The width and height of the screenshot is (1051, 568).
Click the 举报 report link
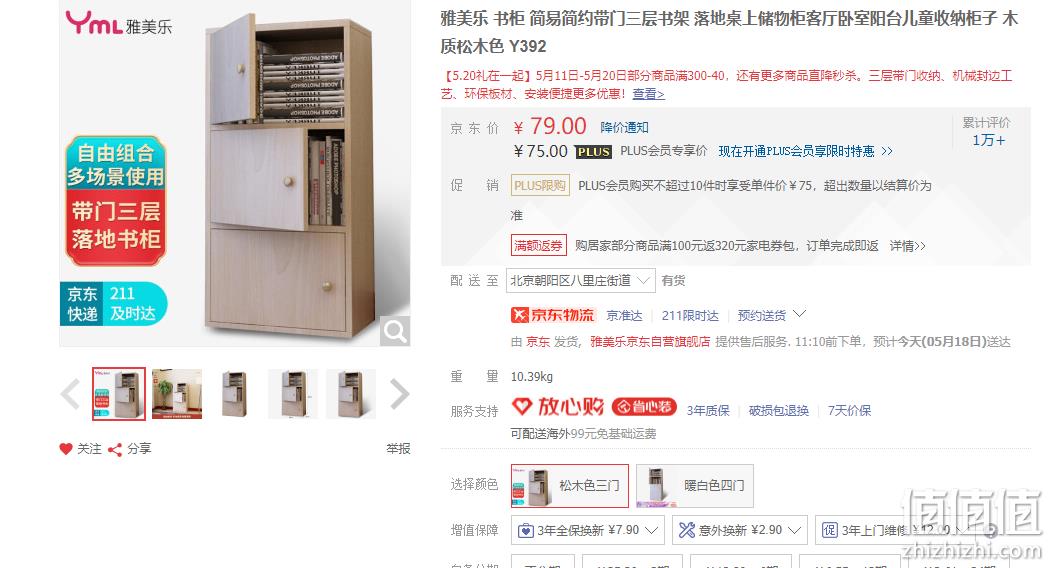pos(398,449)
